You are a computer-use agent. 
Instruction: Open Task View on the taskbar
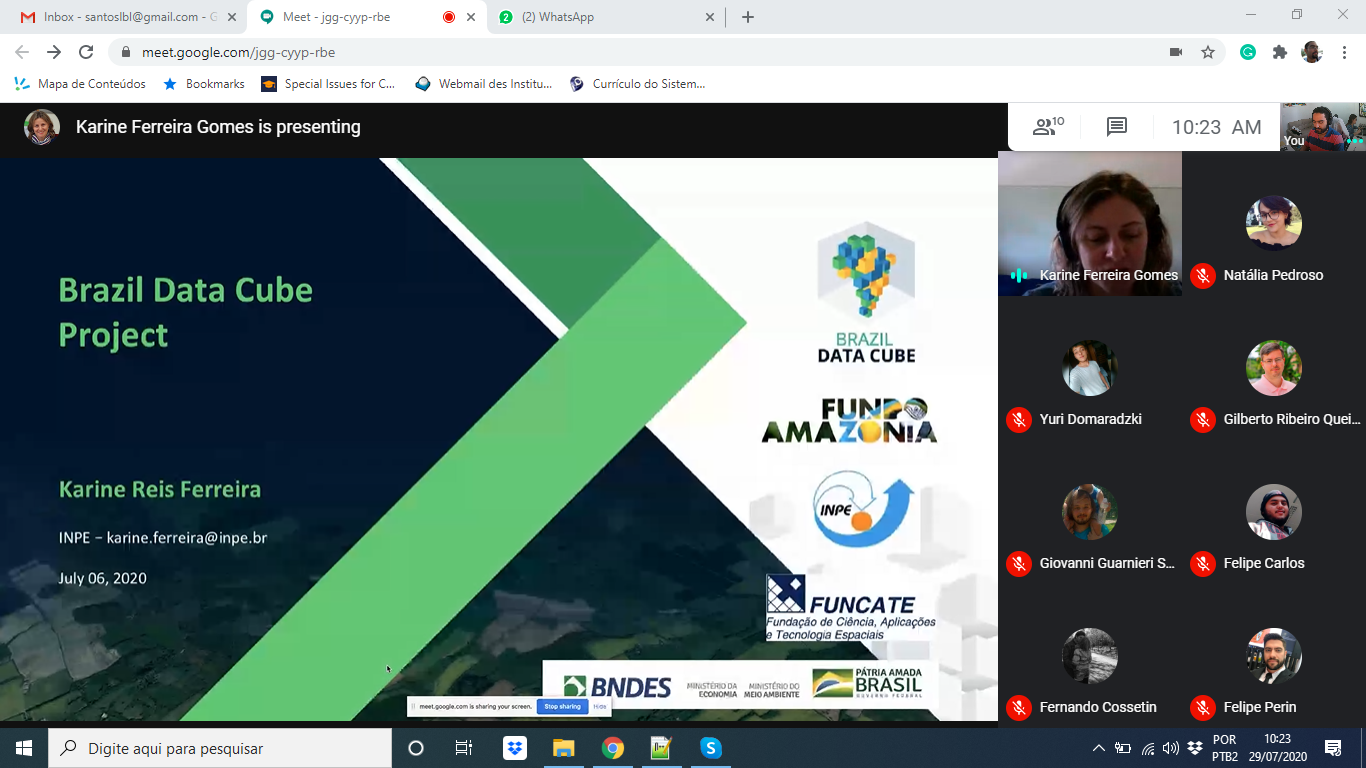464,748
